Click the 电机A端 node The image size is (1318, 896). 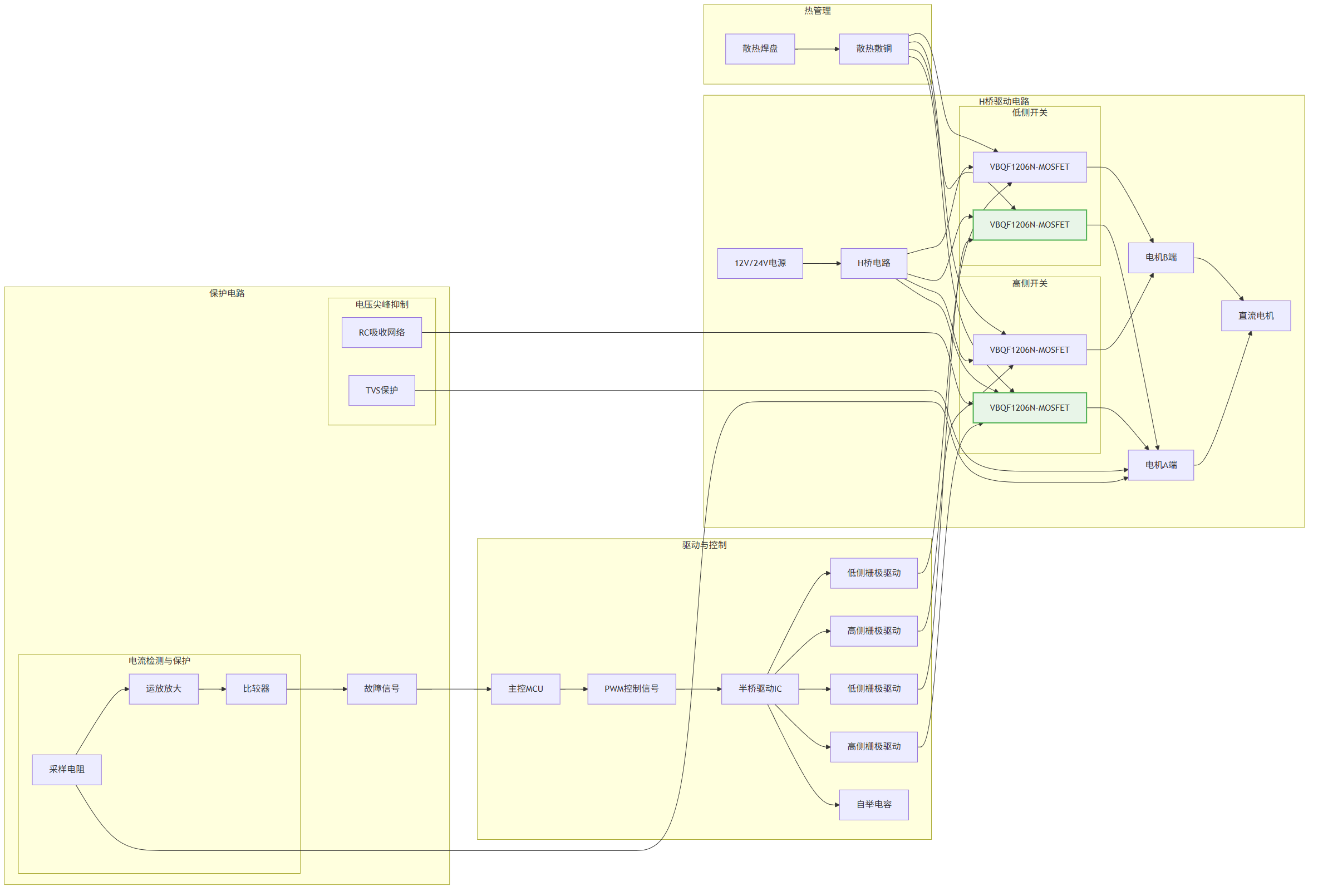pyautogui.click(x=1161, y=465)
